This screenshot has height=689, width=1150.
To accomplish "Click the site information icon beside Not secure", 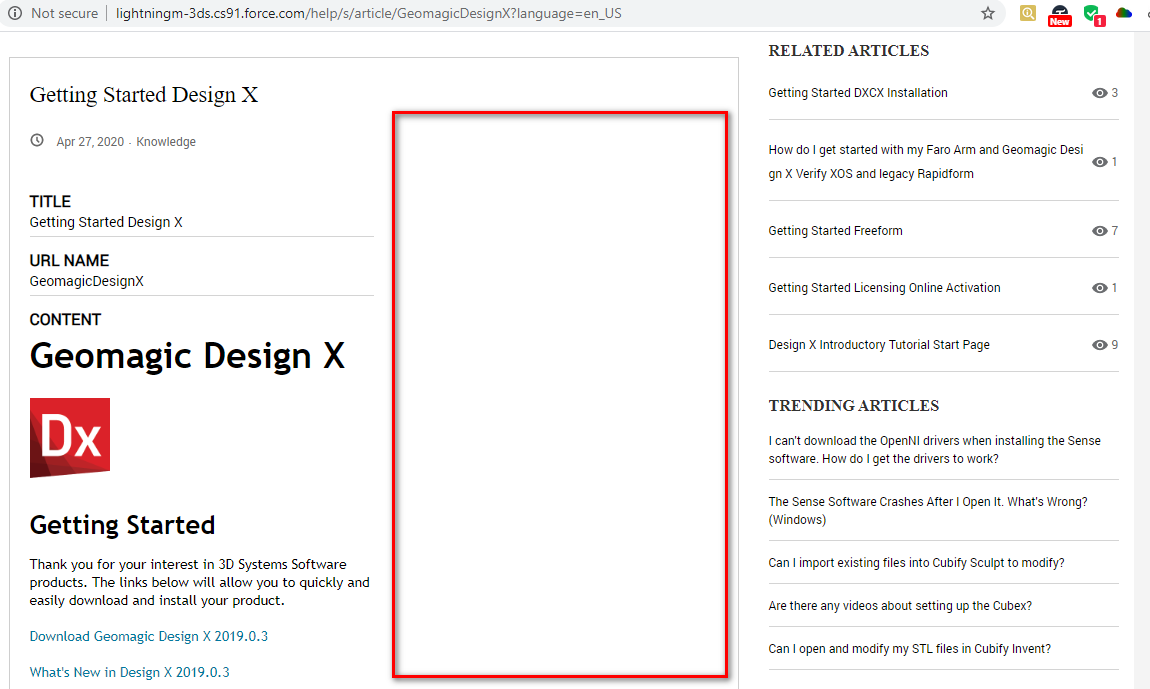I will [x=15, y=13].
